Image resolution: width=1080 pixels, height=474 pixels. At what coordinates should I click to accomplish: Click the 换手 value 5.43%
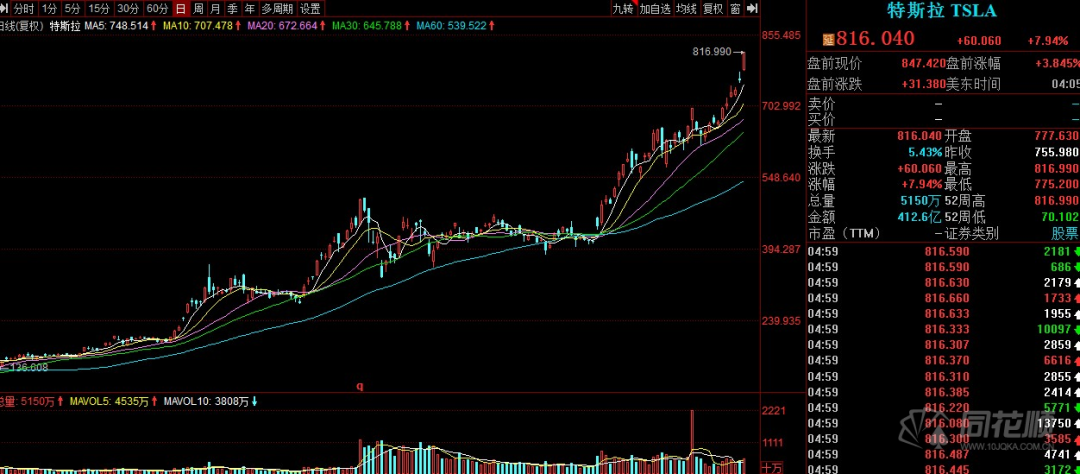(924, 153)
